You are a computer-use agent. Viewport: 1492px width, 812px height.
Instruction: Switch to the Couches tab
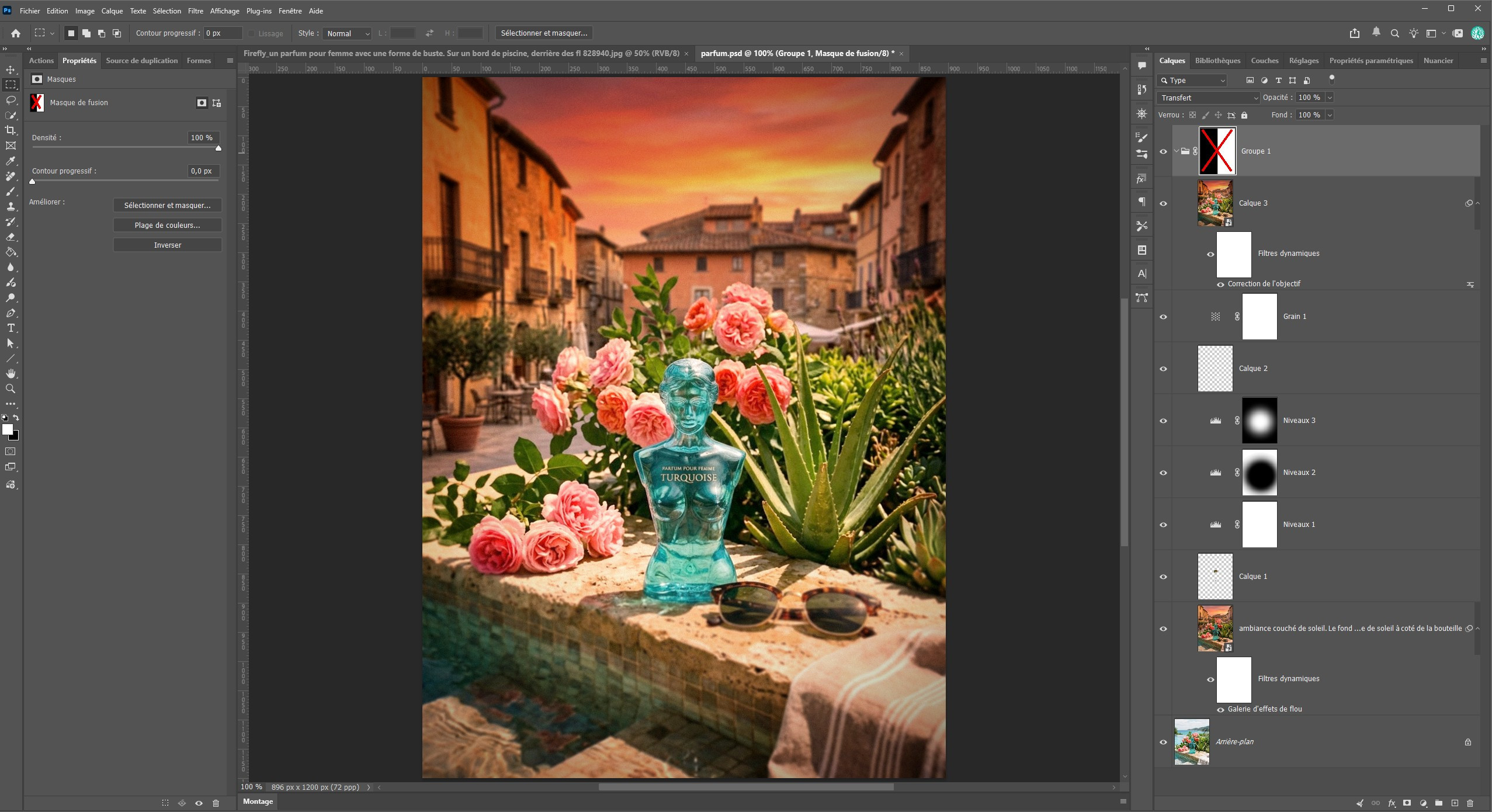1264,61
